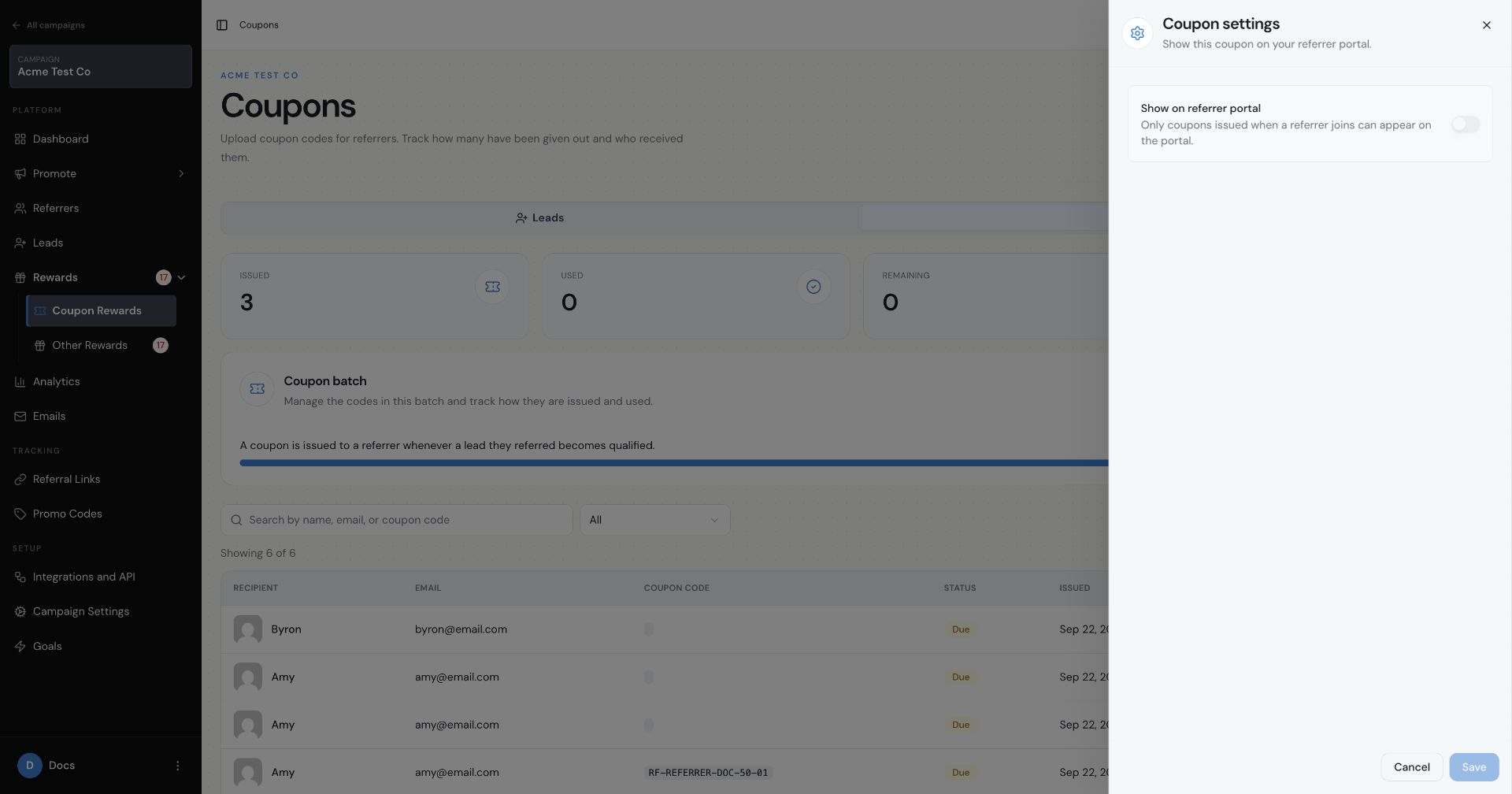Click the Save button
This screenshot has width=1512, height=794.
1473,767
